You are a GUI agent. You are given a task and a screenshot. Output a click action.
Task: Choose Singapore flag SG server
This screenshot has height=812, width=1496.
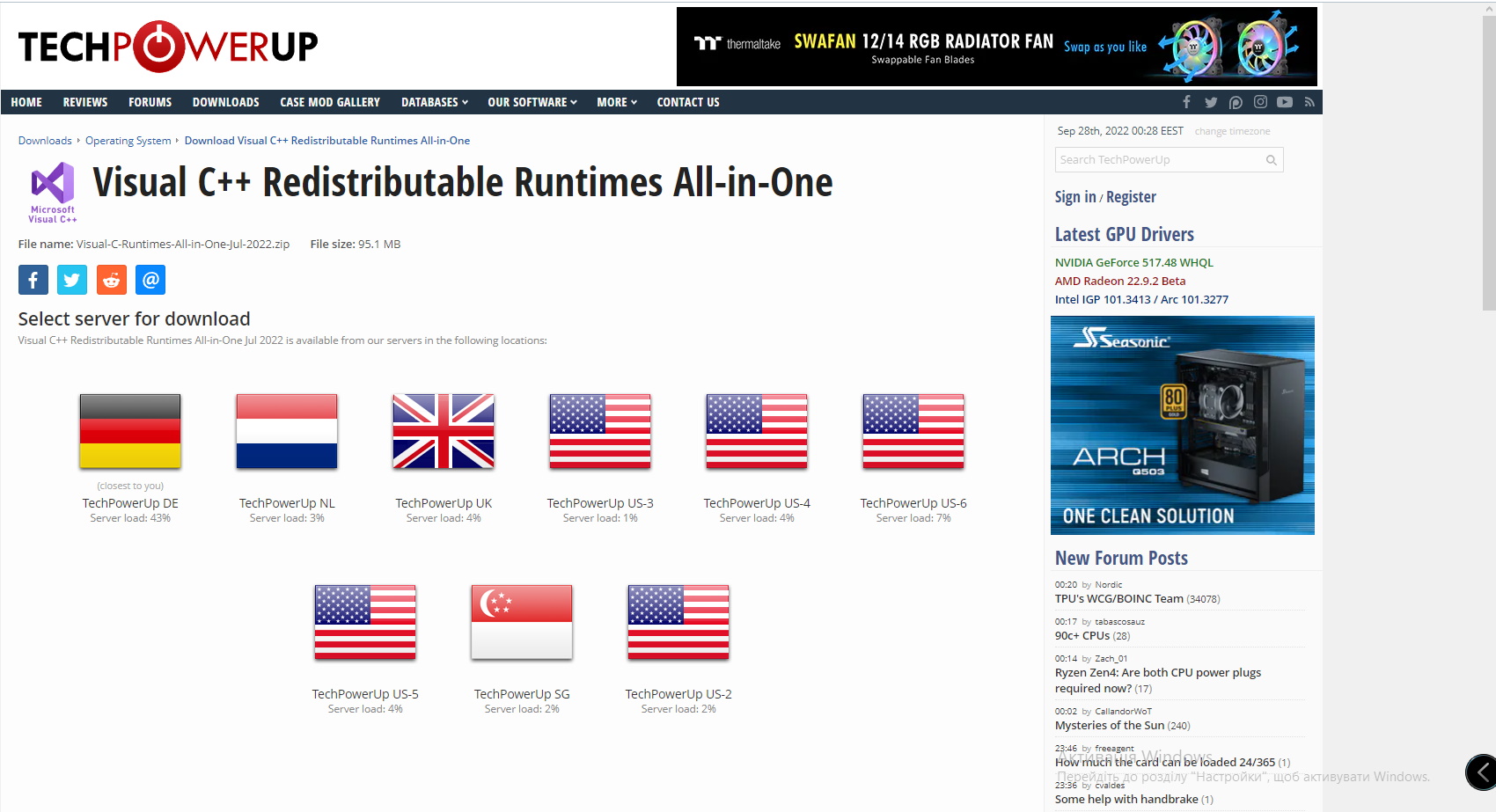click(522, 622)
